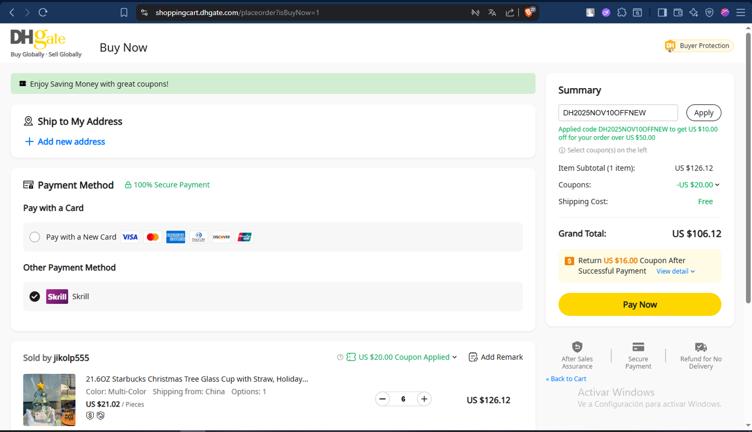752x432 pixels.
Task: Open the Leo AI sparkle icon in toolbar
Action: (x=693, y=12)
